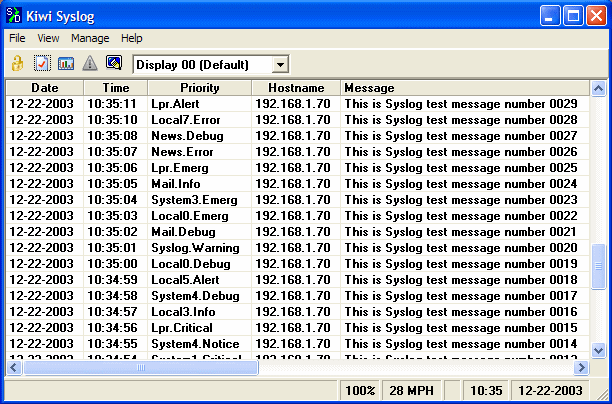This screenshot has height=404, width=612.
Task: Click the 10:35 status bar clock
Action: point(486,390)
